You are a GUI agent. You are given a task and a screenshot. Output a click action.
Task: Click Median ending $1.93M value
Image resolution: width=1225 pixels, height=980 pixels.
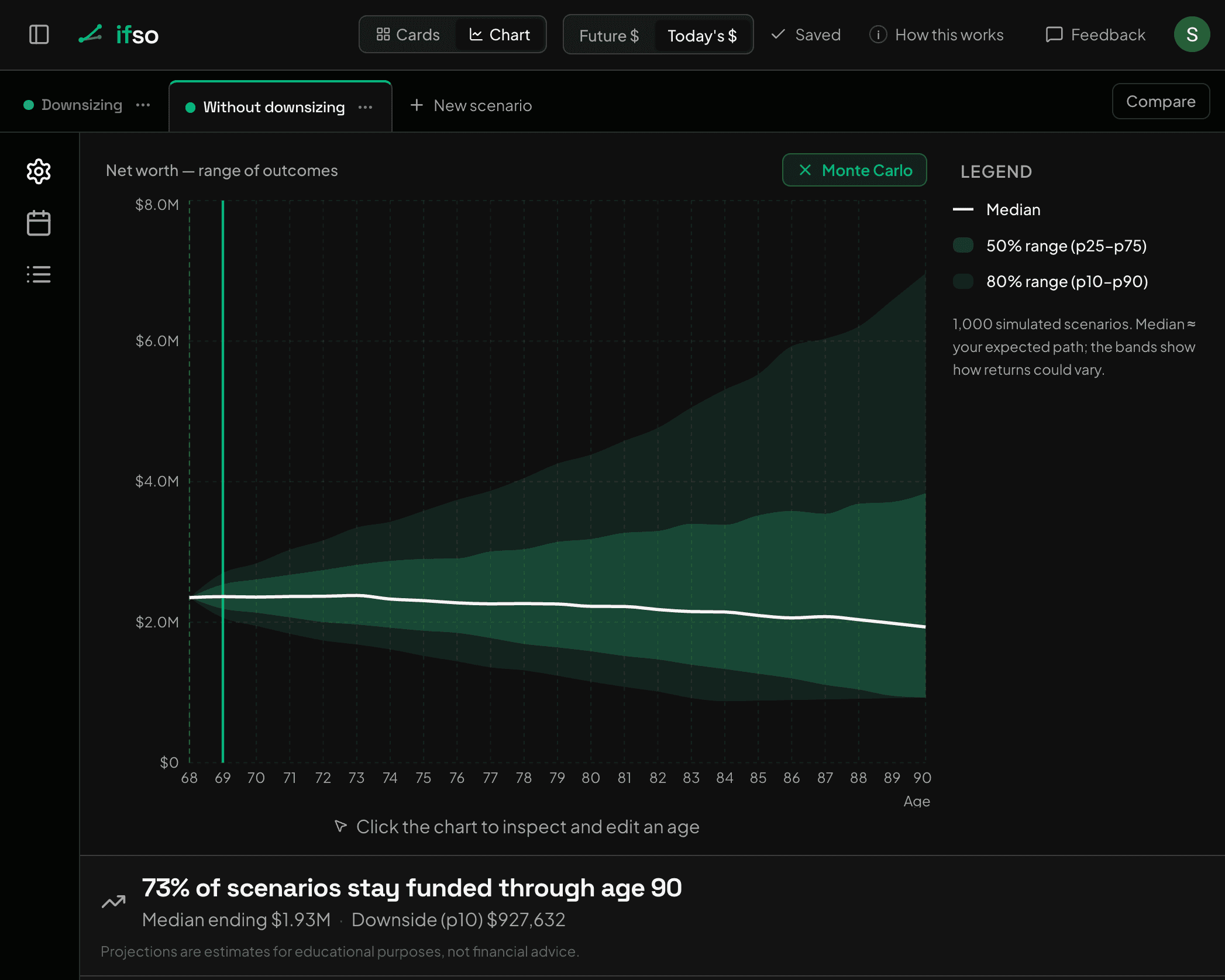click(236, 920)
